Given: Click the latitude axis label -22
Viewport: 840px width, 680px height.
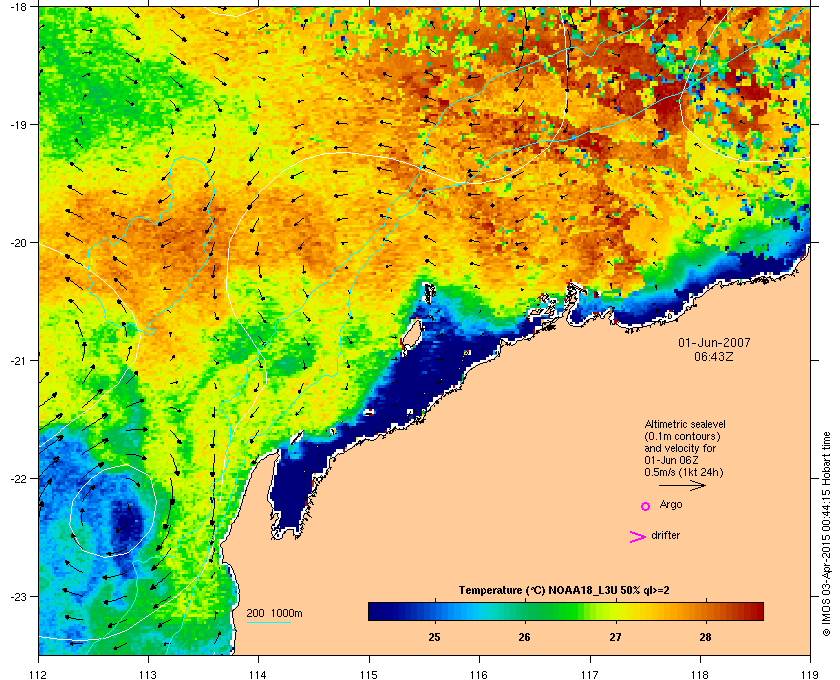Looking at the screenshot, I should coord(19,478).
